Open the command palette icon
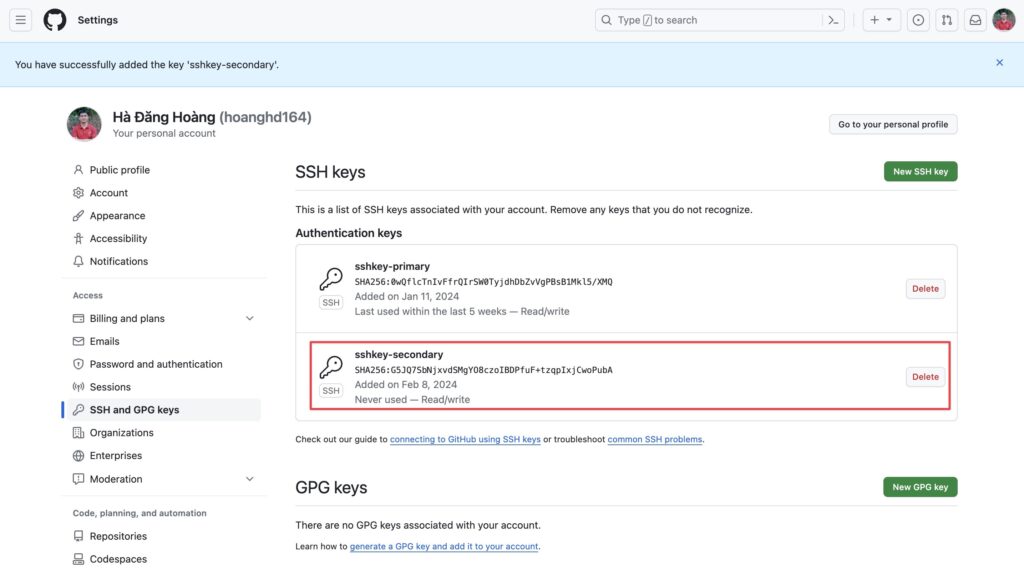Screen dimensions: 1024x569 (x=833, y=20)
